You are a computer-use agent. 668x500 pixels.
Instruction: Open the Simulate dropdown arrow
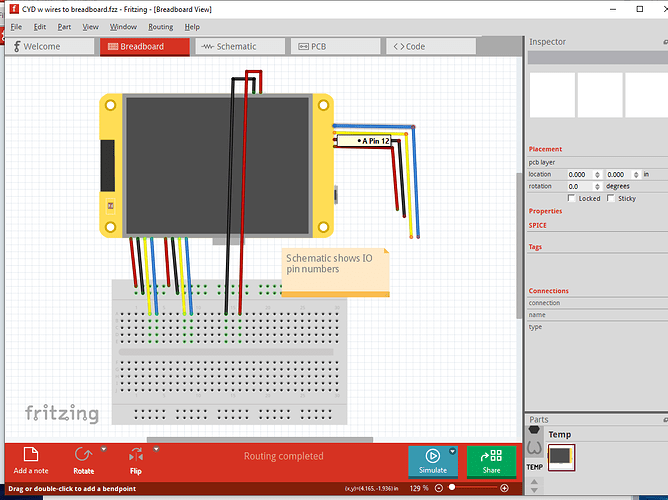tap(452, 451)
